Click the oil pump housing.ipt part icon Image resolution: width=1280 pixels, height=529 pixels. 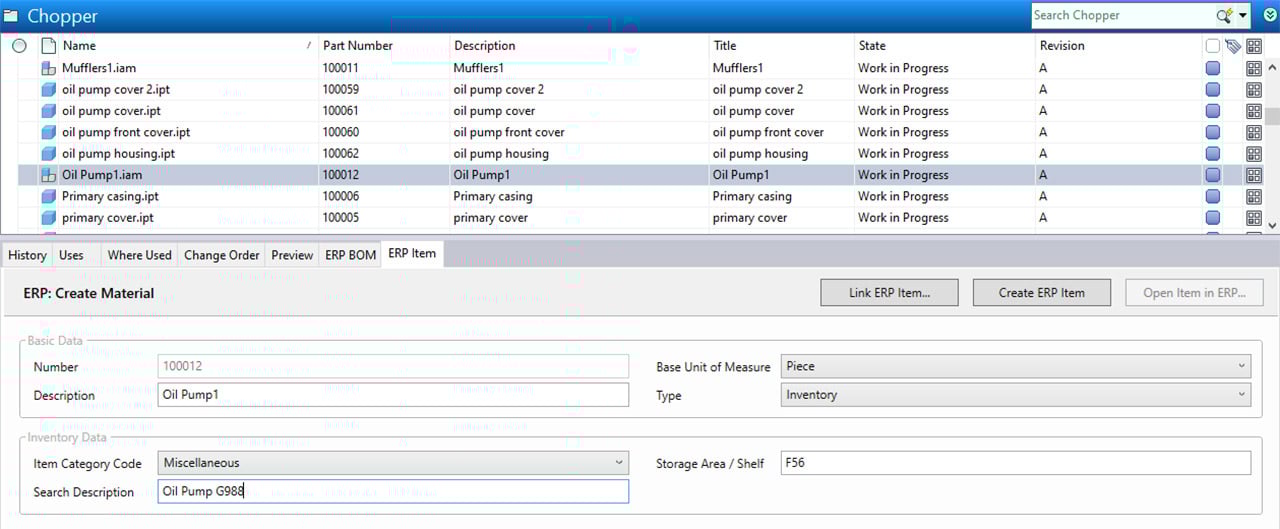pyautogui.click(x=47, y=154)
